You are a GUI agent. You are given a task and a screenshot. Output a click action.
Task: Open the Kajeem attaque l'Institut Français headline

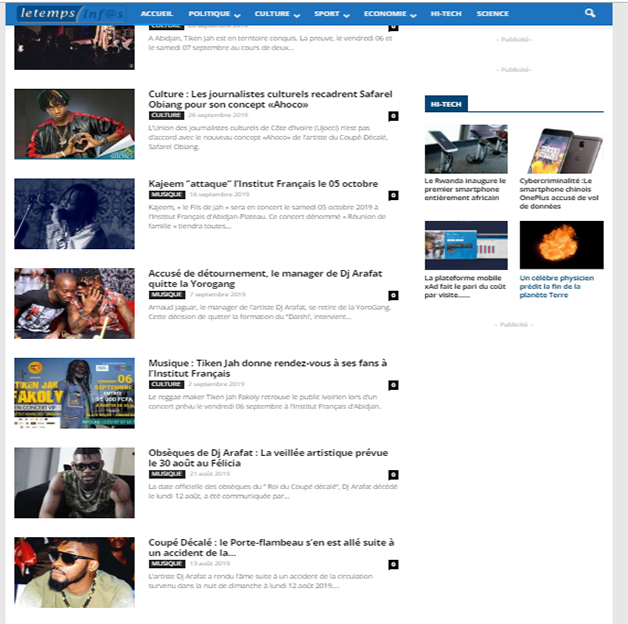(263, 184)
